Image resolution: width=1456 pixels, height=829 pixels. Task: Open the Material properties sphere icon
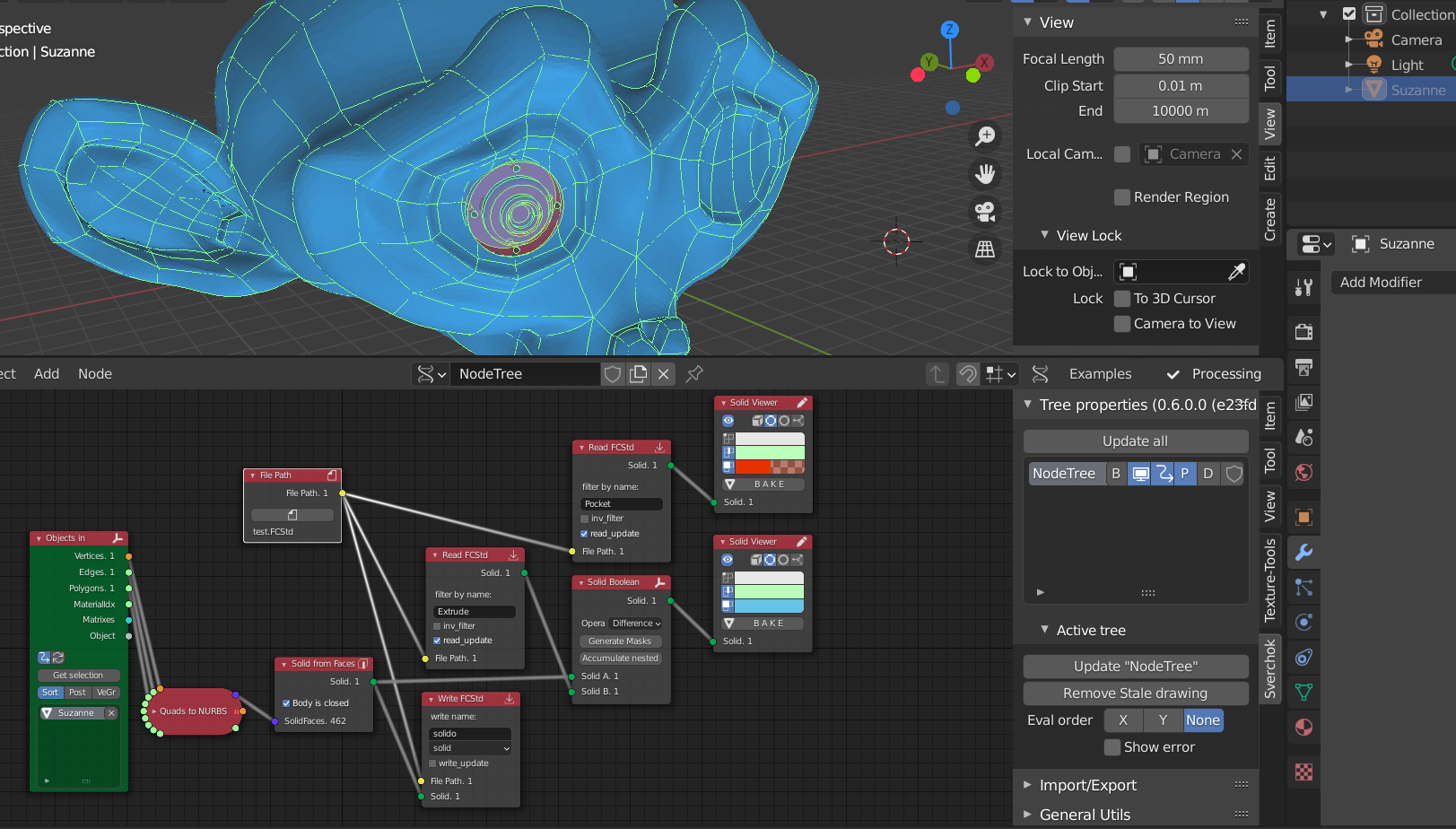[1303, 727]
